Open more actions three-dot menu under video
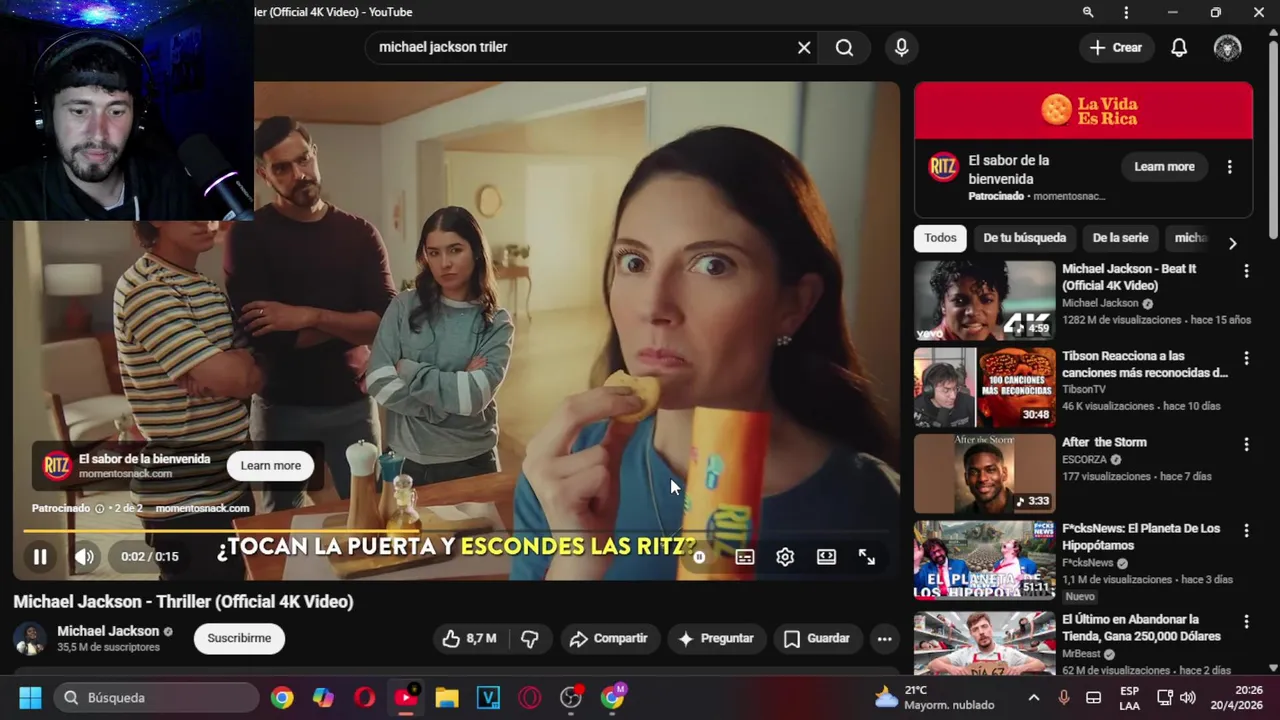This screenshot has height=720, width=1280. tap(884, 638)
